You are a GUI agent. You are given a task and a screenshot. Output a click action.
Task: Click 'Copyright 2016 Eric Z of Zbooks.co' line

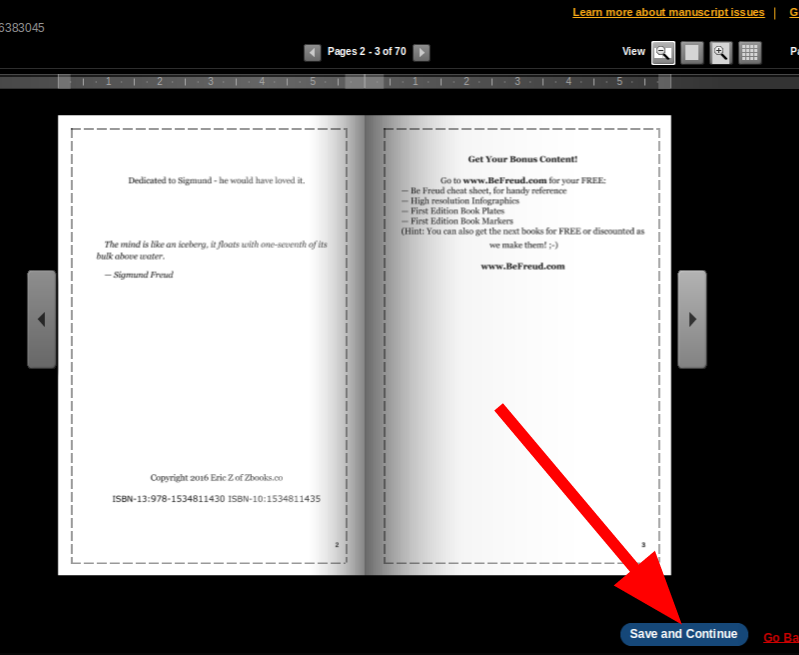coord(217,478)
